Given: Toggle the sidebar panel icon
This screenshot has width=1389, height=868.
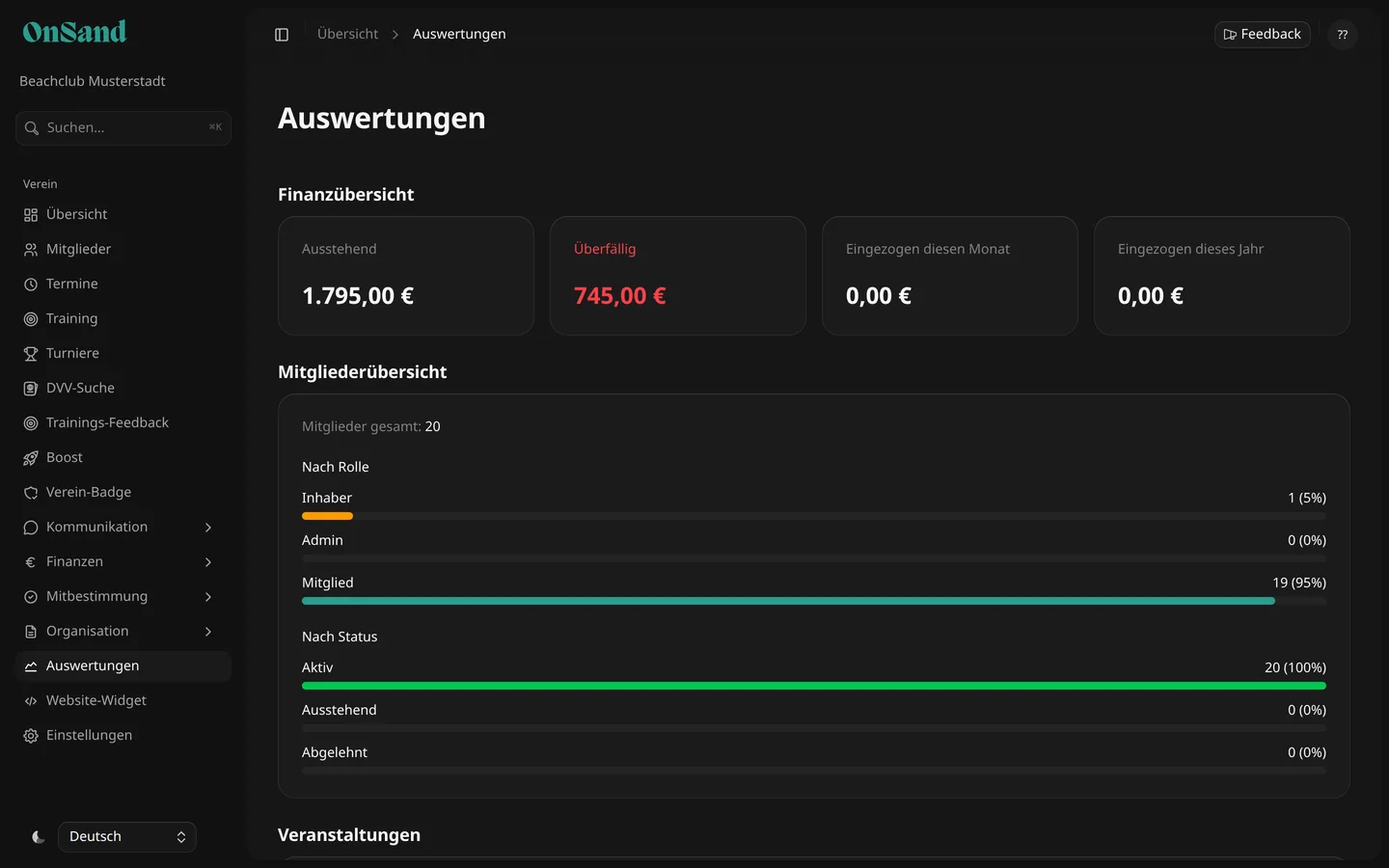Looking at the screenshot, I should tap(282, 35).
